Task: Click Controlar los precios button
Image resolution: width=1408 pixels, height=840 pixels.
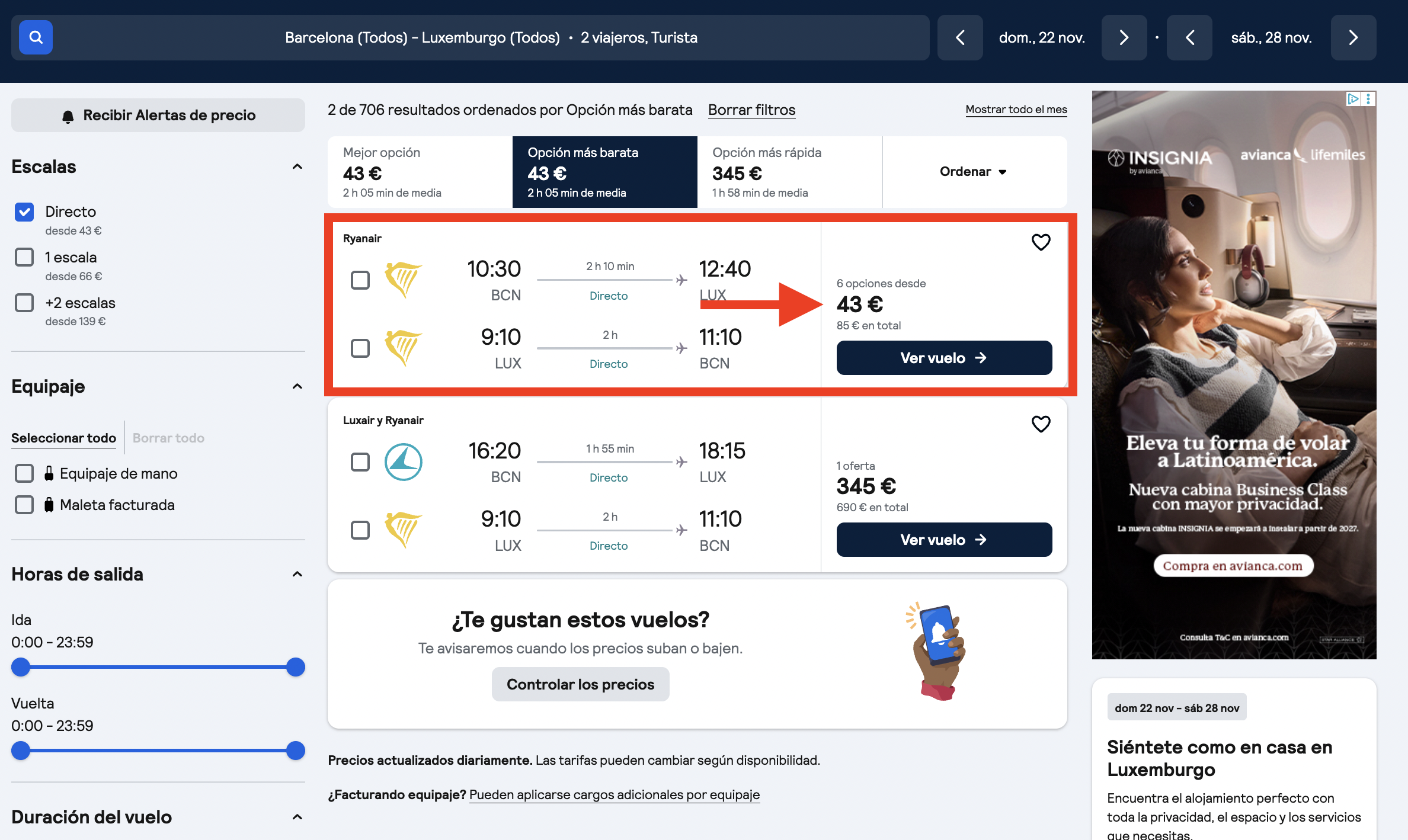Action: click(580, 684)
